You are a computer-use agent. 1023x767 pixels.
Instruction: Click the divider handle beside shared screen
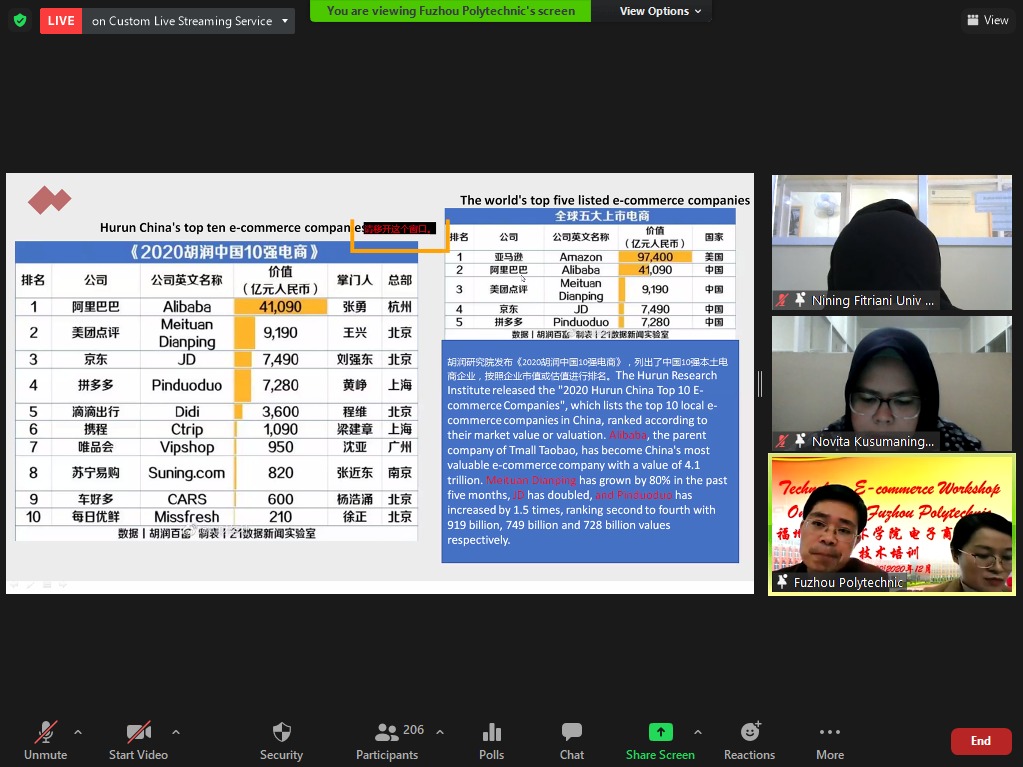click(760, 384)
